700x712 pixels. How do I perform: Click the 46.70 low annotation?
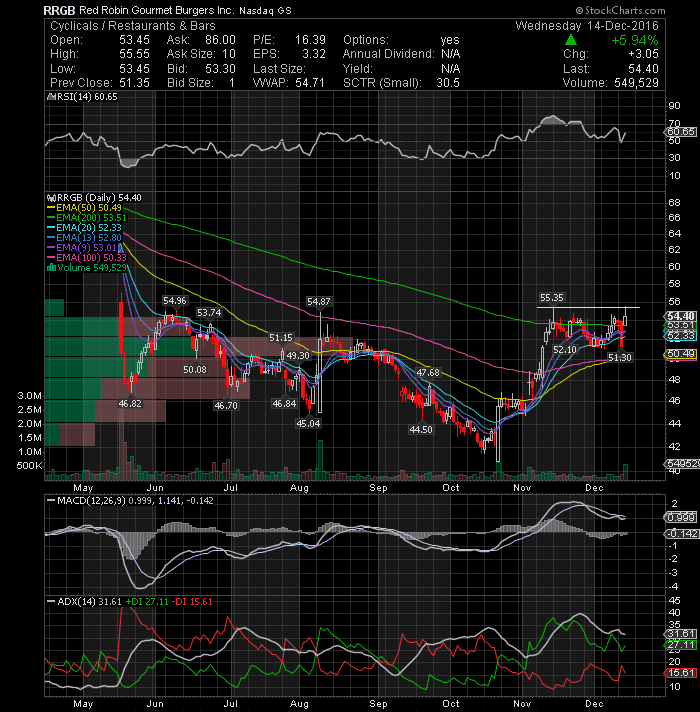pos(226,405)
